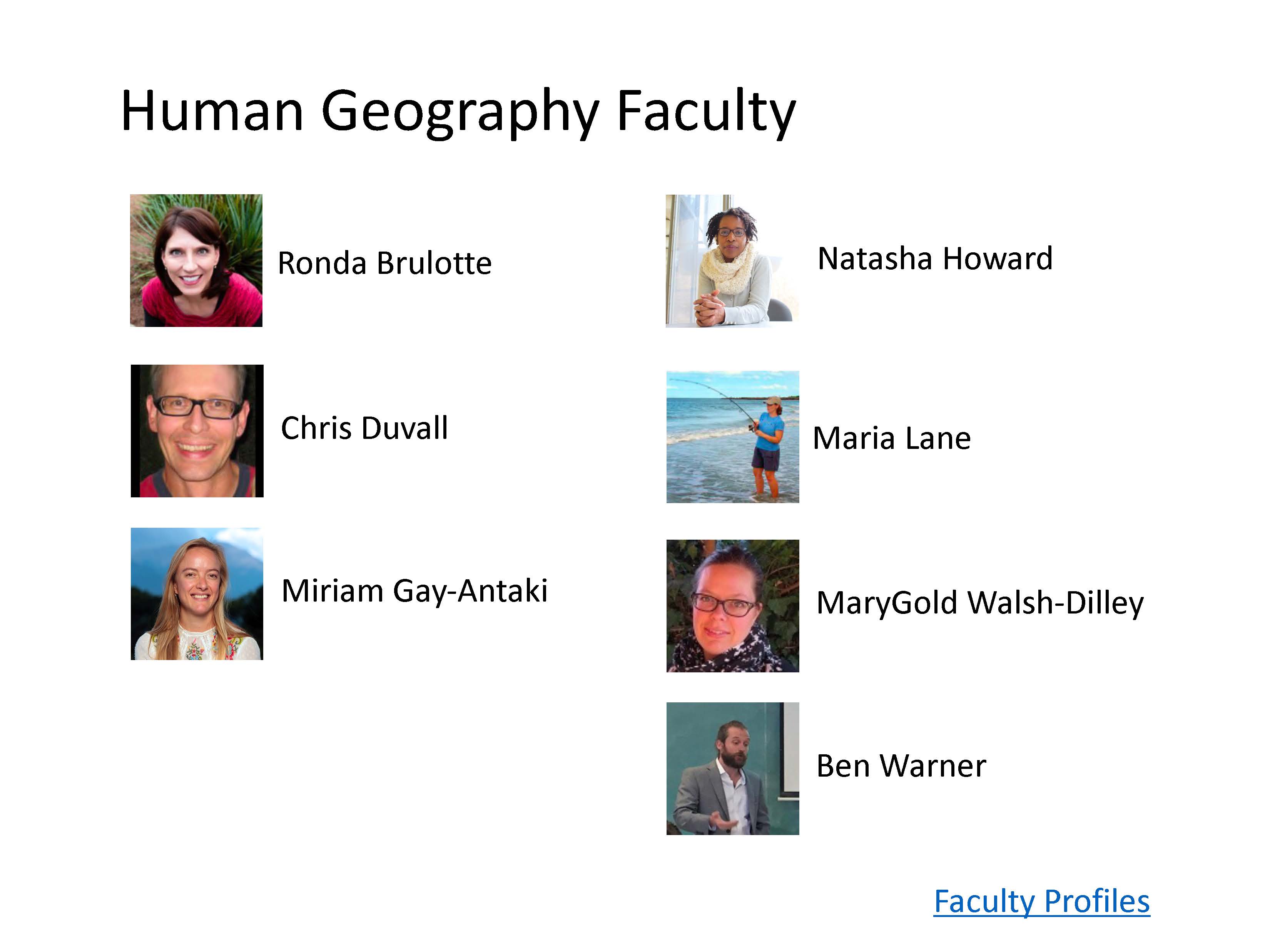
Task: Click the word Human in the title
Action: [212, 111]
